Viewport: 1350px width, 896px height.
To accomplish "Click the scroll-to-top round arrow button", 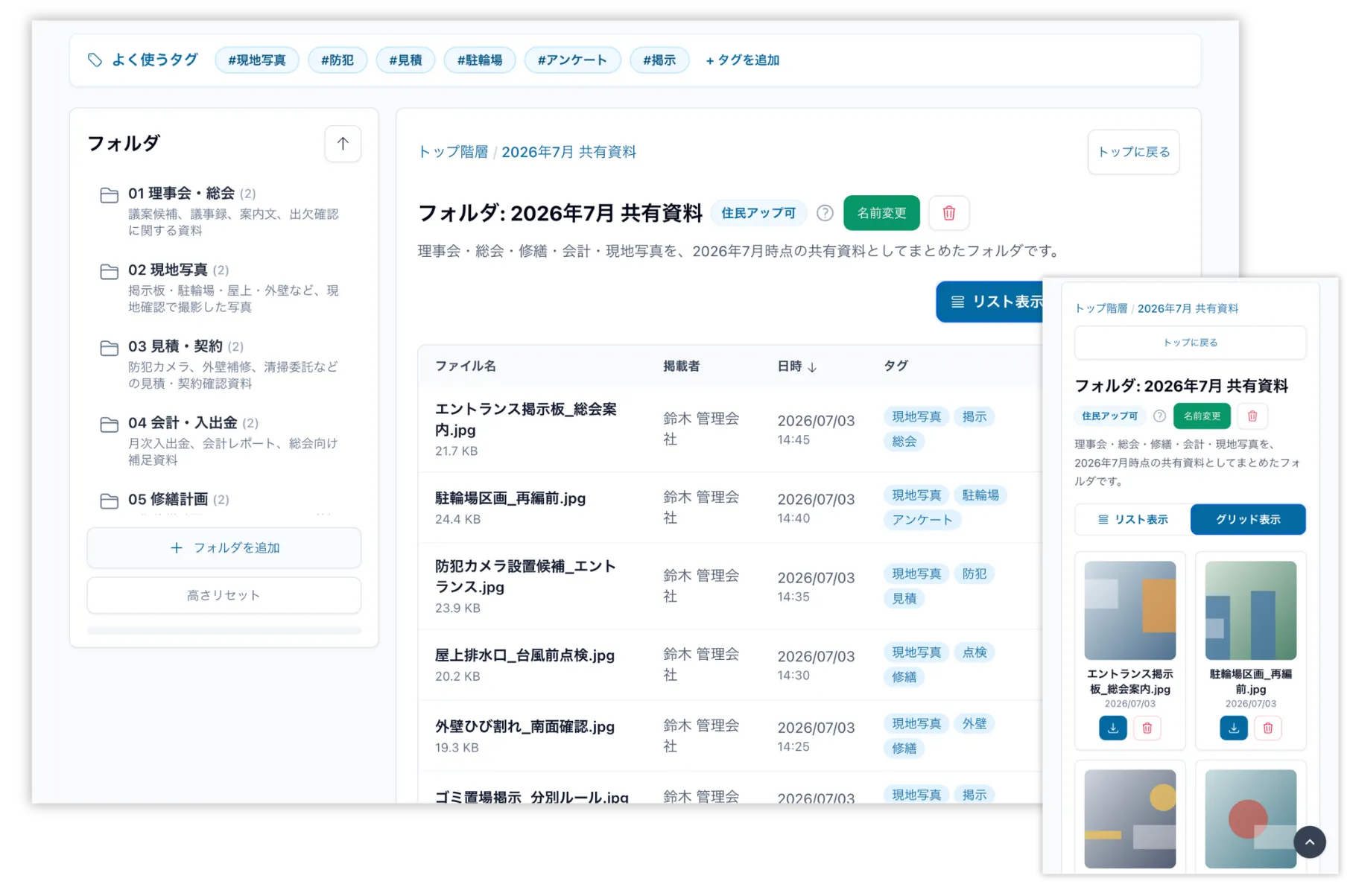I will [x=1310, y=842].
